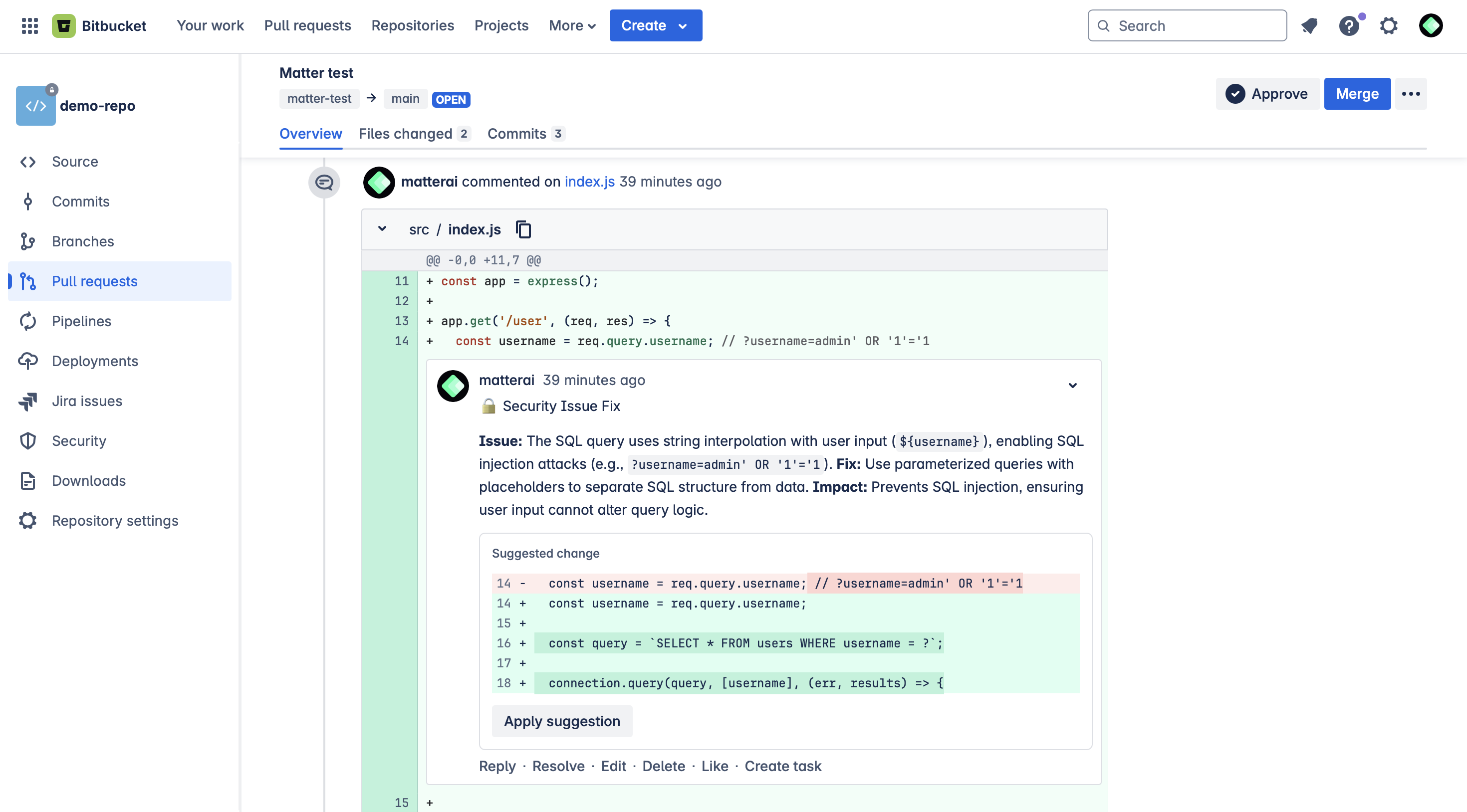Click the notifications megaphone icon
Image resolution: width=1467 pixels, height=812 pixels.
[x=1309, y=25]
